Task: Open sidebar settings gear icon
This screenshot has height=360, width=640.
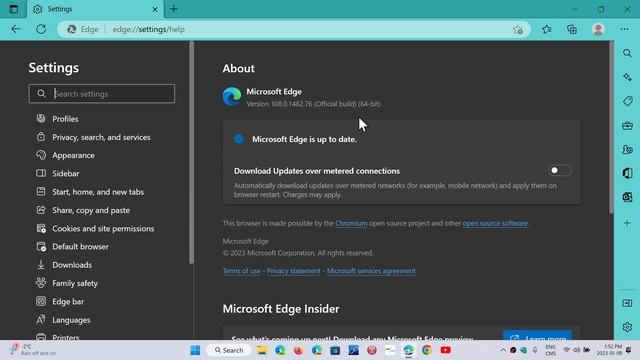Action: (x=627, y=327)
